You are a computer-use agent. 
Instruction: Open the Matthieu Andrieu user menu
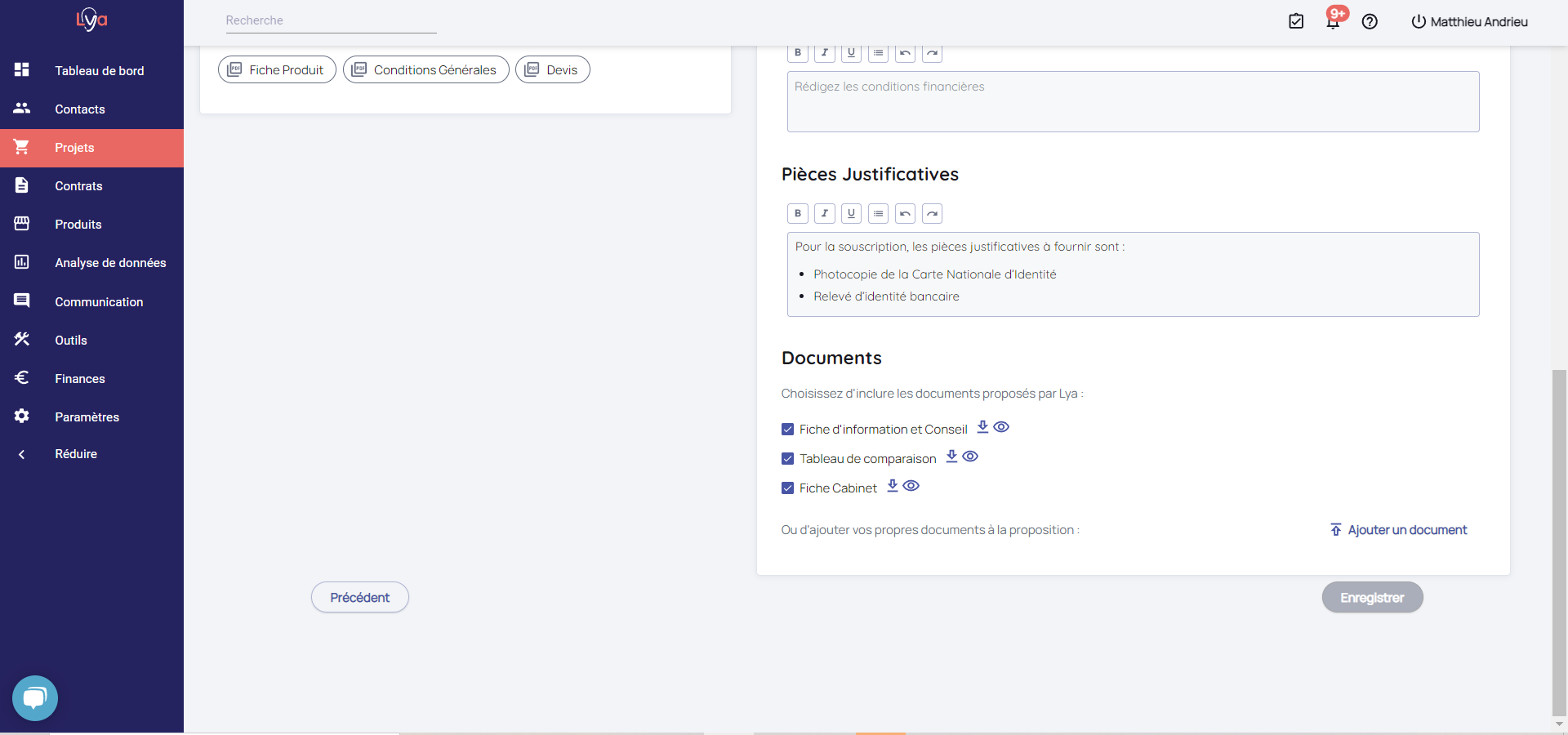click(1469, 22)
